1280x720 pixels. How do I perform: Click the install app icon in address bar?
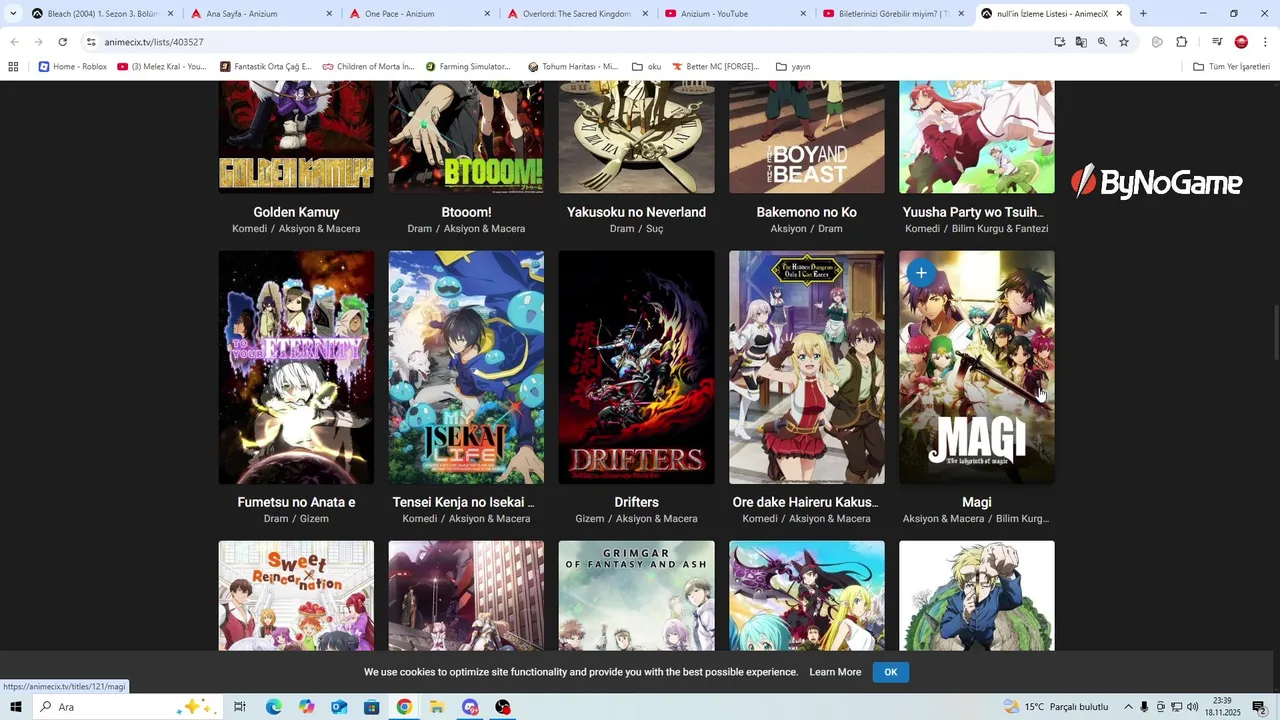pyautogui.click(x=1059, y=42)
